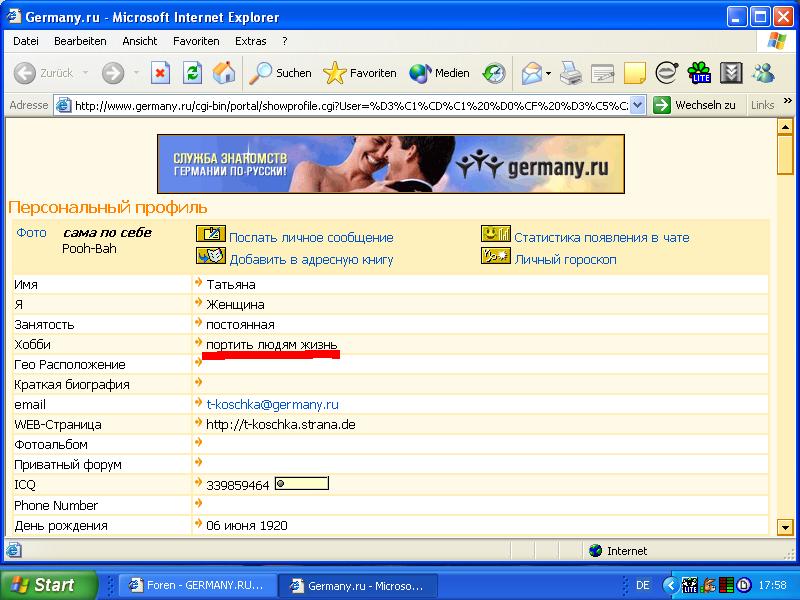Click Послать личное сообщение link
This screenshot has height=600, width=800.
point(311,238)
